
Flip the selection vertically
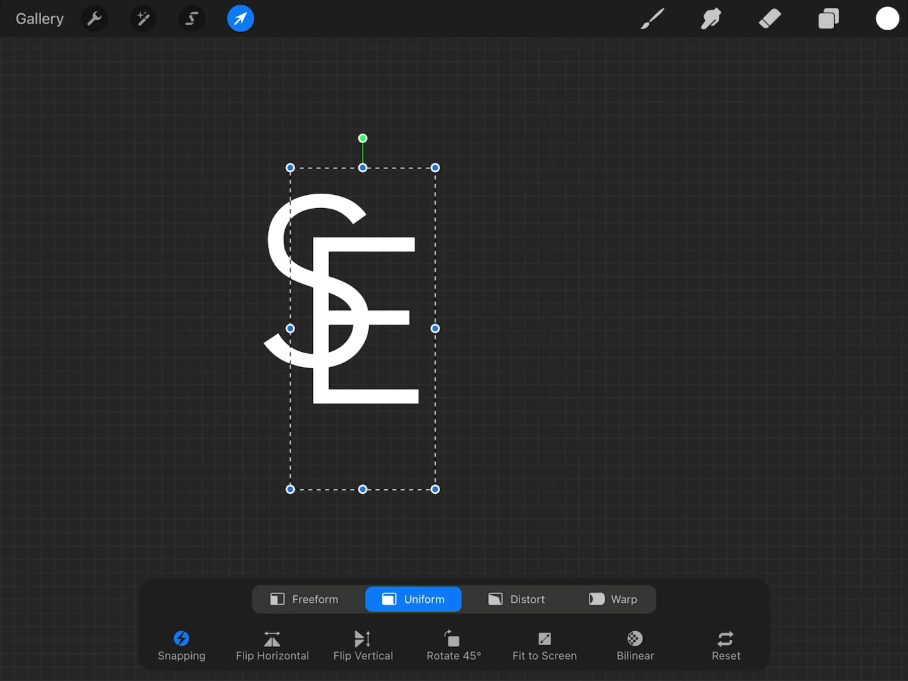pyautogui.click(x=363, y=646)
